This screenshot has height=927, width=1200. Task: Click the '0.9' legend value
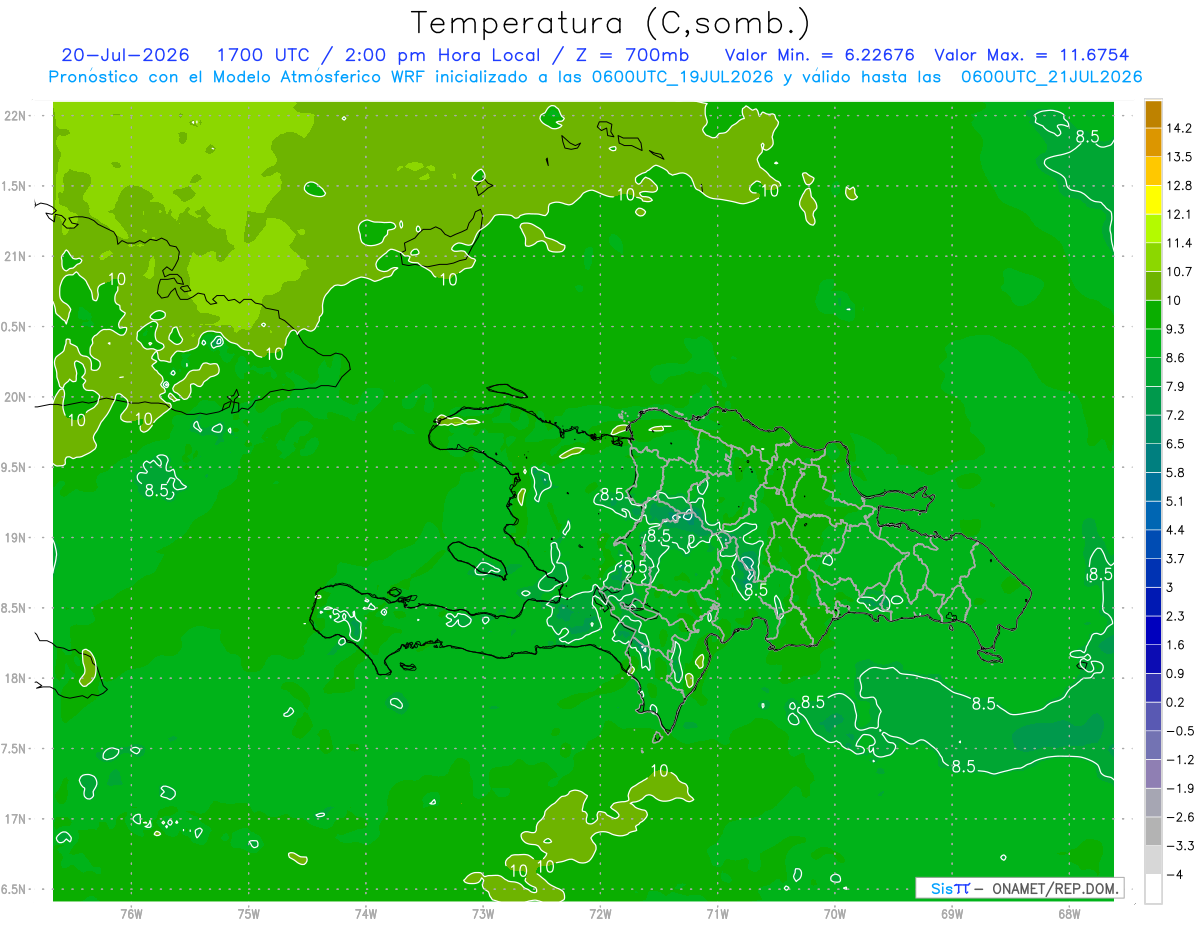(x=1177, y=673)
